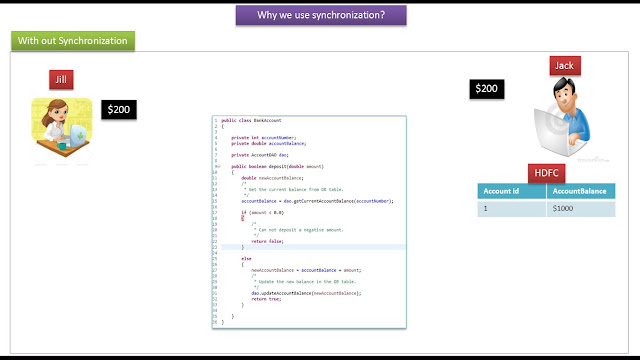
Task: Click the method marker arrow at line 9
Action: pos(218,167)
